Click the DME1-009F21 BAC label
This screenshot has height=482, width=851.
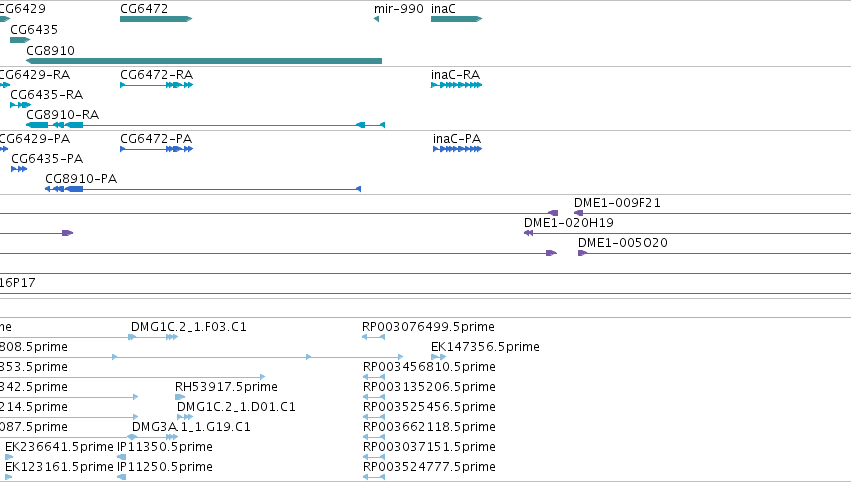617,203
